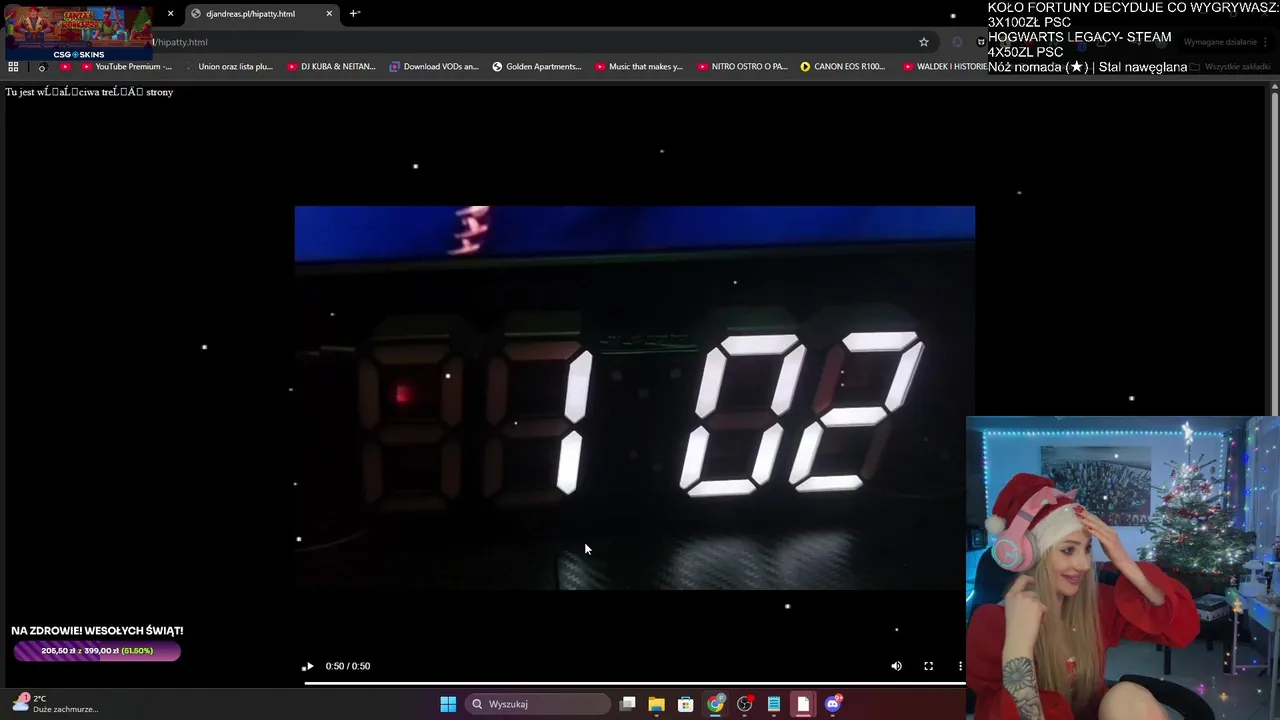Open the Music that makes y... bookmark

[639, 67]
